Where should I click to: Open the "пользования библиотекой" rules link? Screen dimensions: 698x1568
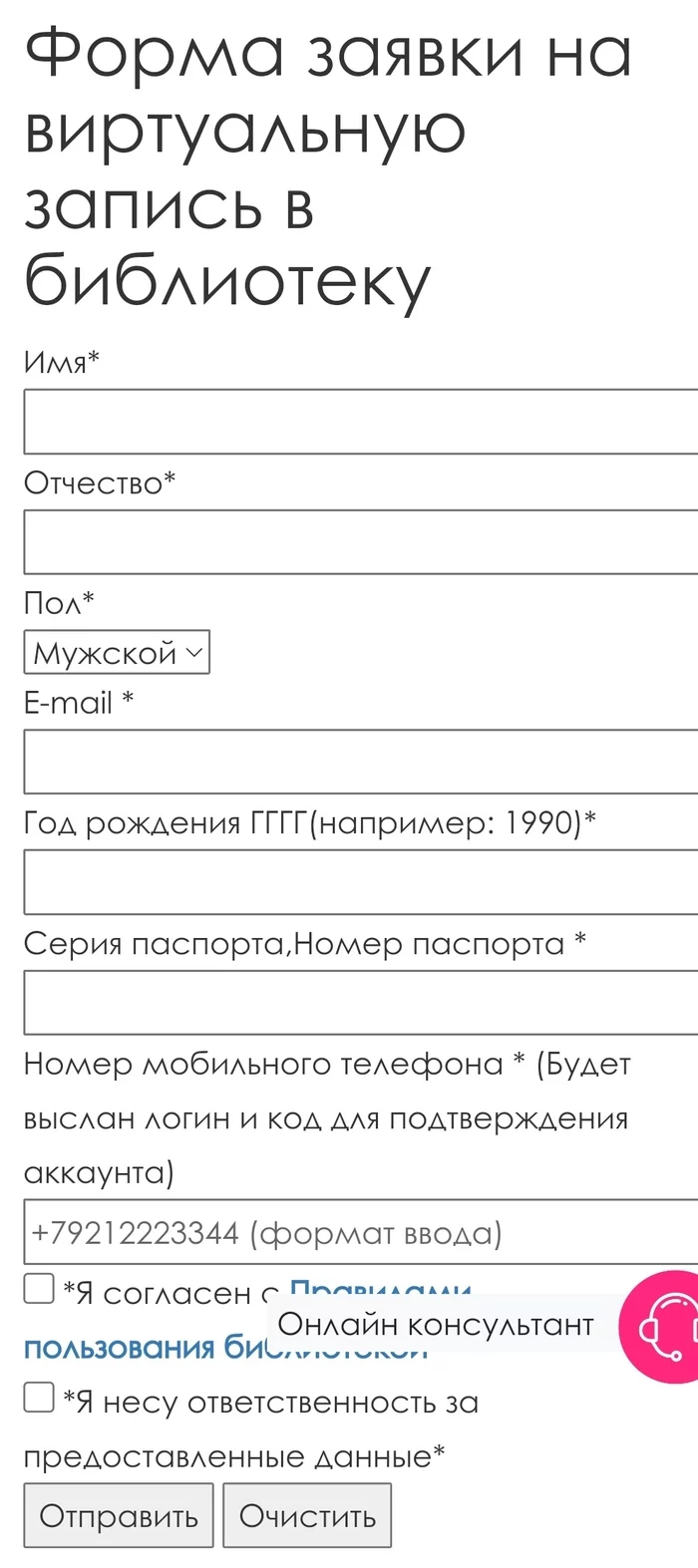tap(130, 1349)
